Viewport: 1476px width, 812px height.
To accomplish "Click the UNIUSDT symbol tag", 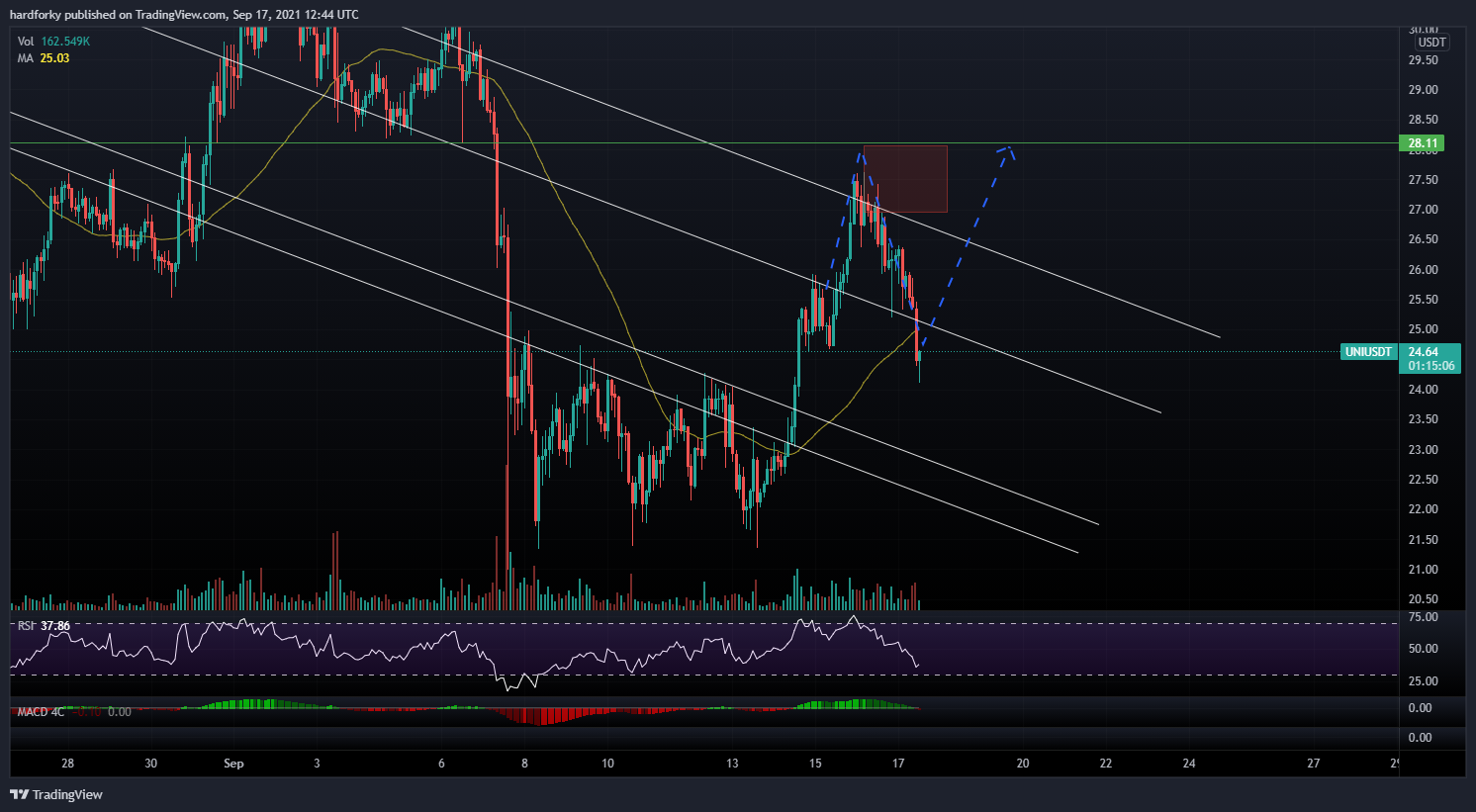I will coord(1368,352).
